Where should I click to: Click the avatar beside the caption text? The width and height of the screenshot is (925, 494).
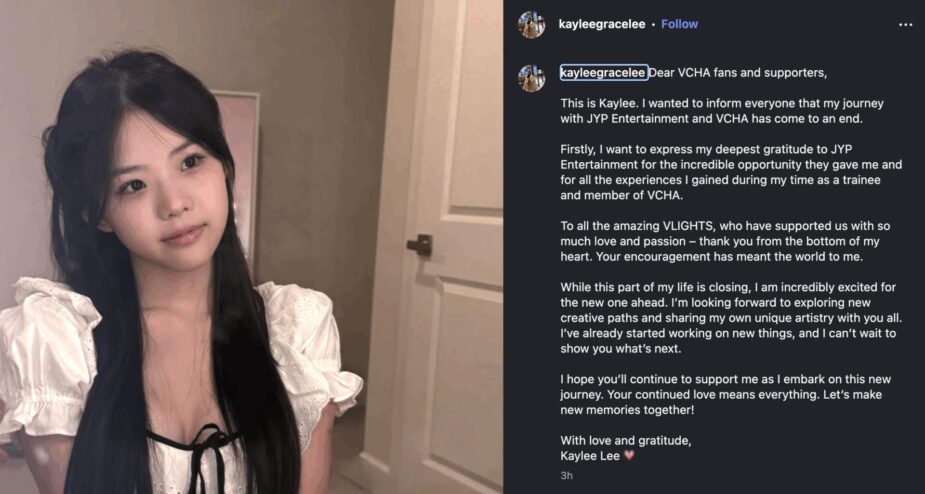(531, 78)
